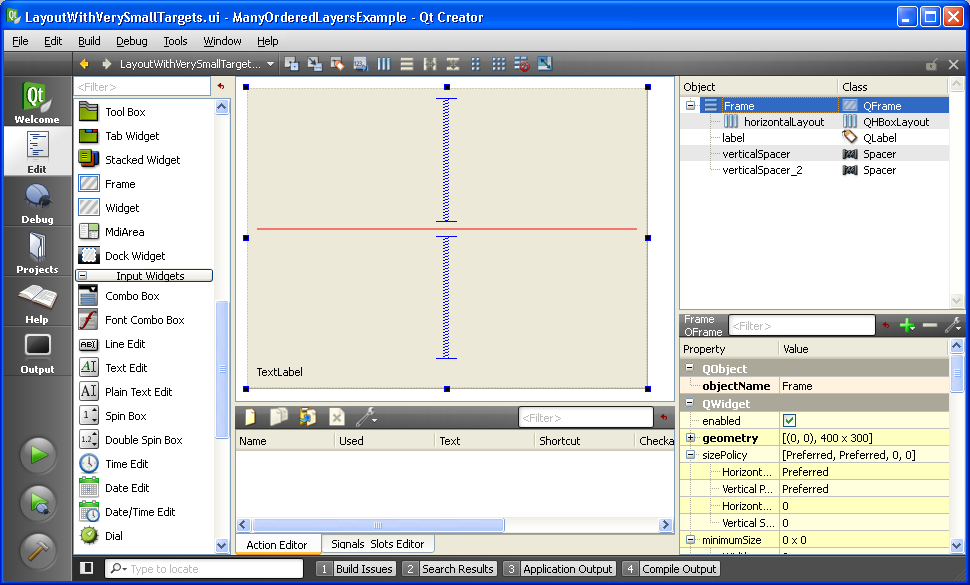Open Projects mode in sidebar

click(x=37, y=252)
